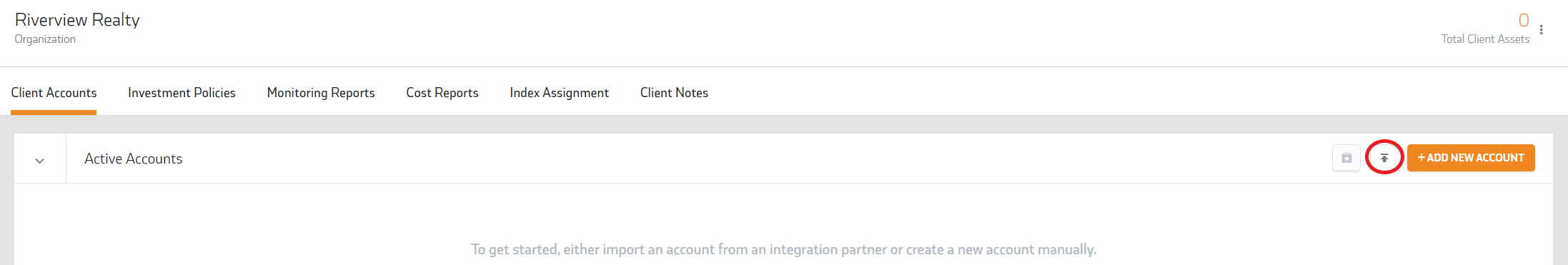1568x265 pixels.
Task: Open the three-dot options menu
Action: tap(1542, 29)
